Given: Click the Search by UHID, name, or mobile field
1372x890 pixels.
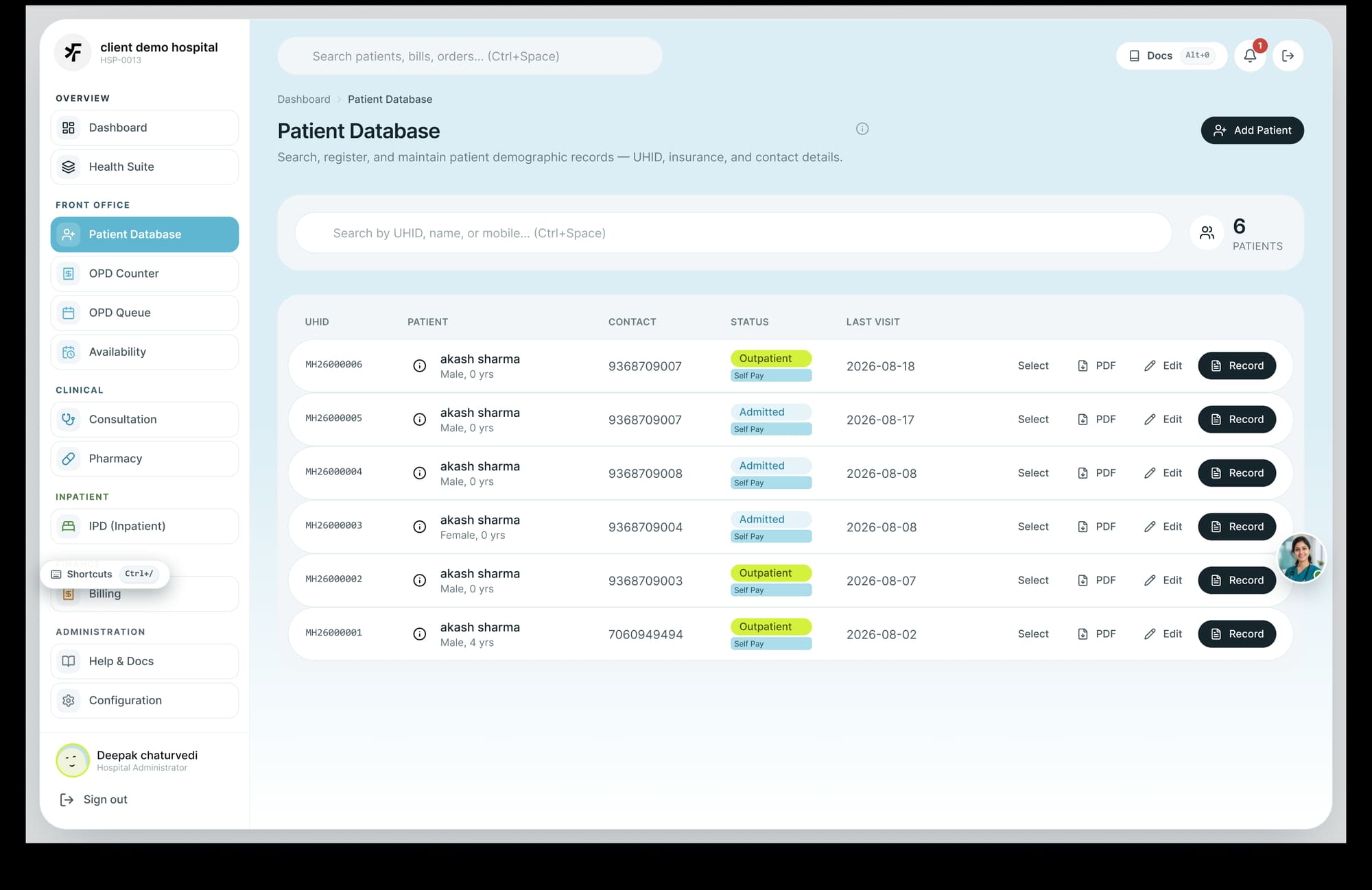Looking at the screenshot, I should coord(733,233).
